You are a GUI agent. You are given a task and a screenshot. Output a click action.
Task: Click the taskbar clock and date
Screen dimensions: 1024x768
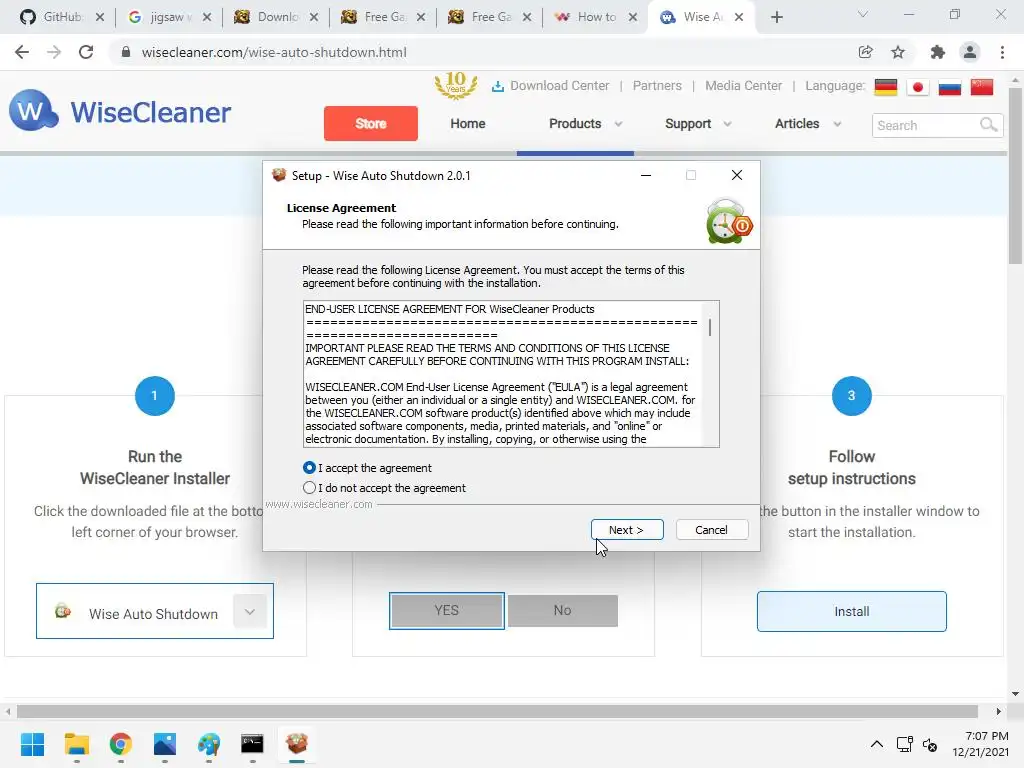click(x=980, y=744)
